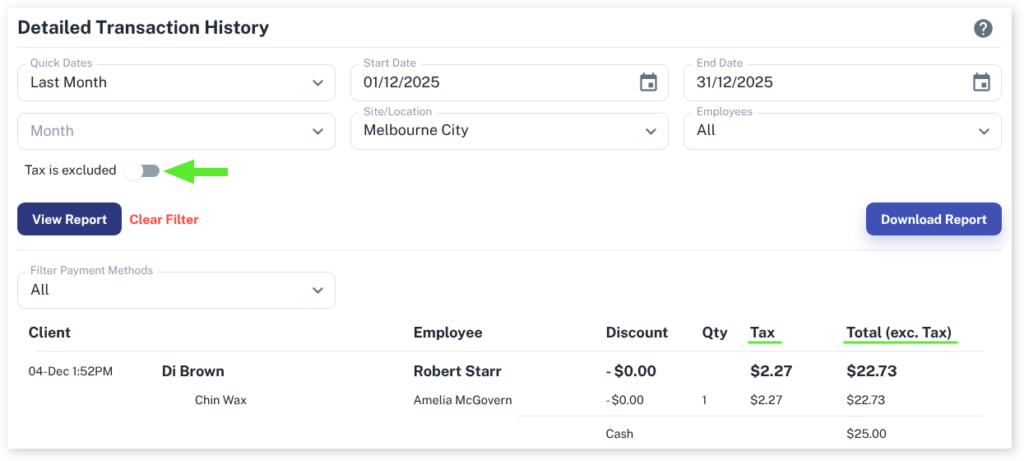The height and width of the screenshot is (461, 1024).
Task: Select the Di Brown client name
Action: [x=193, y=371]
